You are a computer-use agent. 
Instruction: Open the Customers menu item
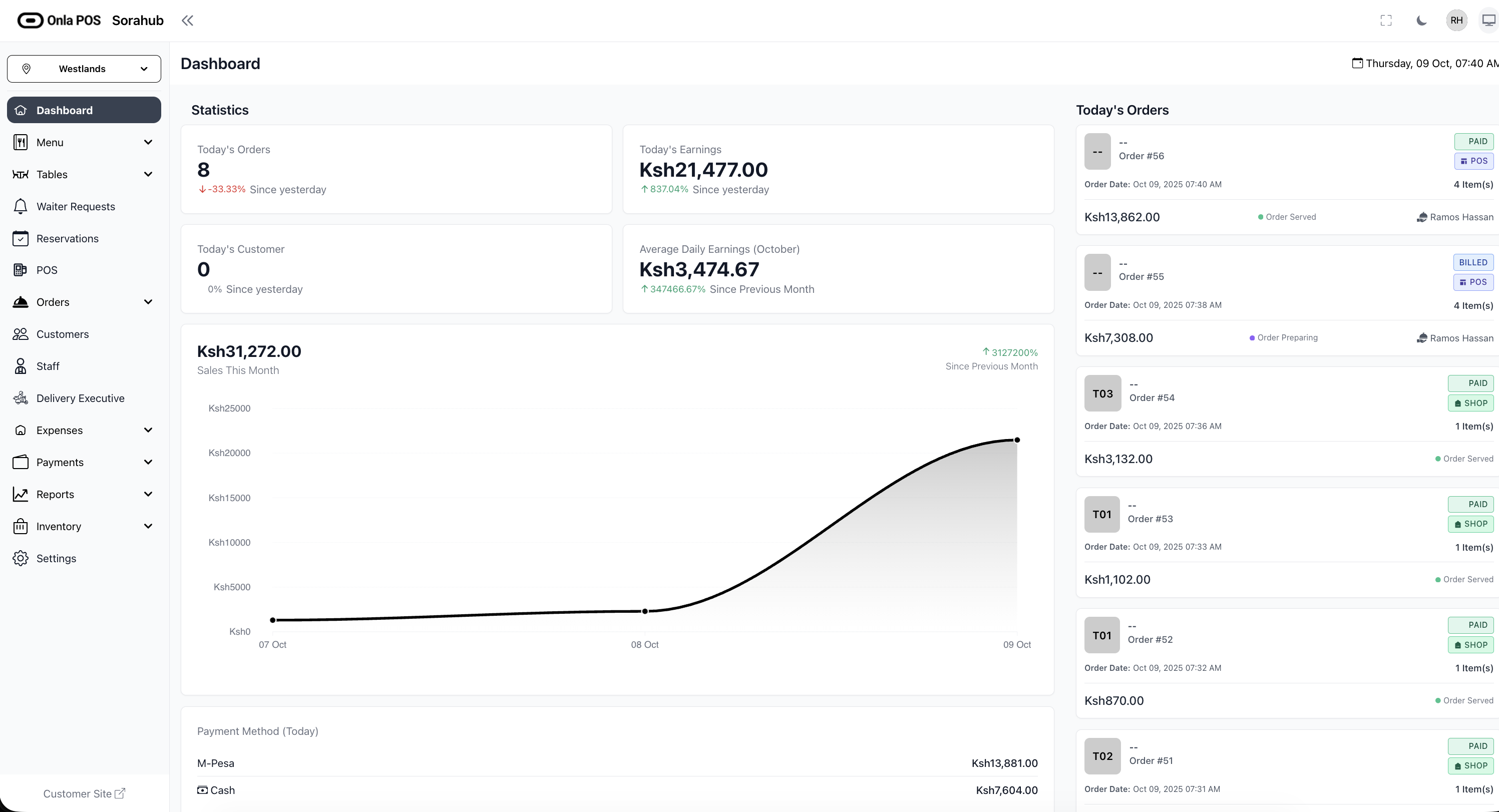(62, 334)
